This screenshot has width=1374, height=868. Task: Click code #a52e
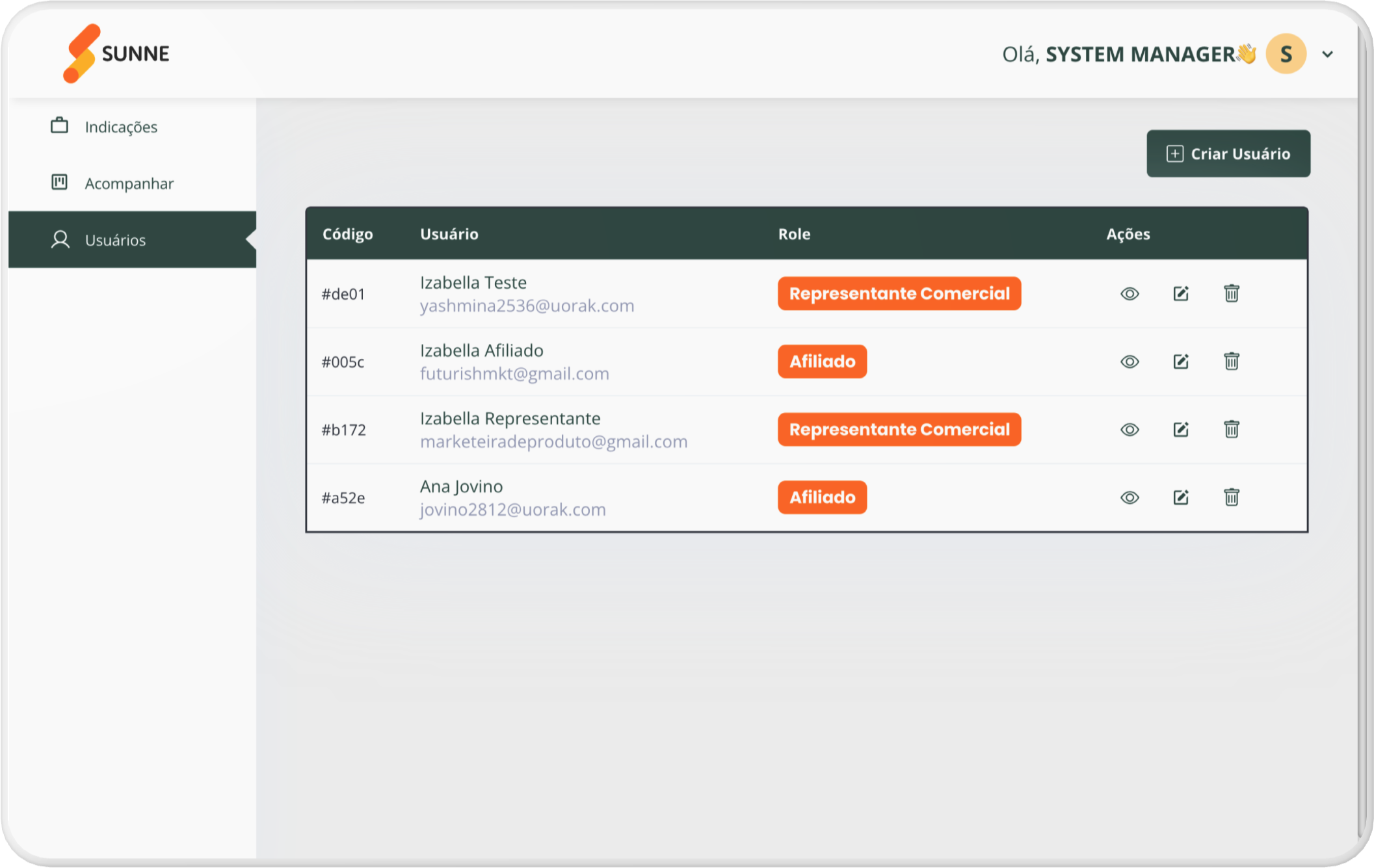tap(343, 497)
